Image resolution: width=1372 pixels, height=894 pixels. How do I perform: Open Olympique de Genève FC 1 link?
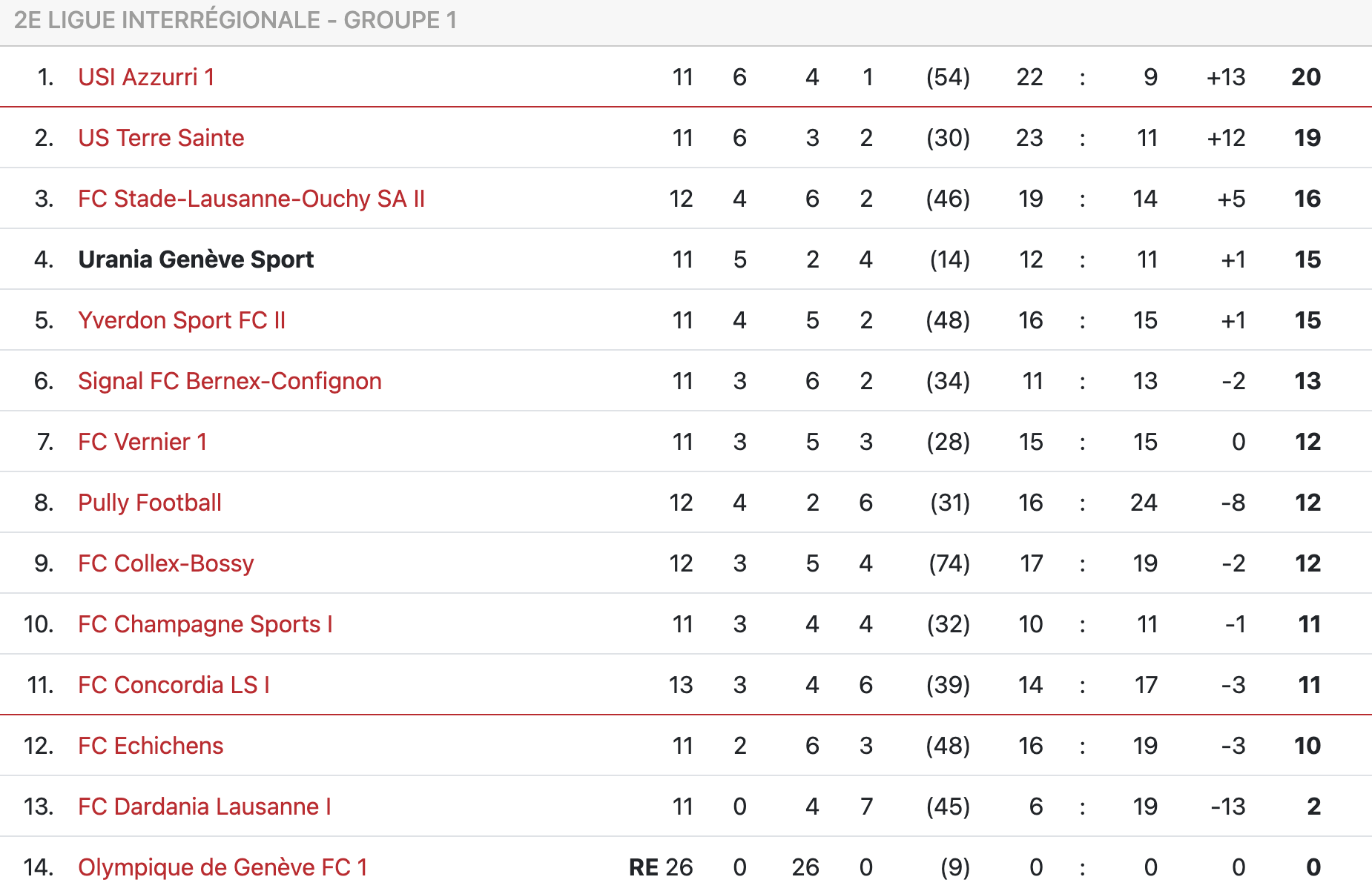pyautogui.click(x=222, y=867)
